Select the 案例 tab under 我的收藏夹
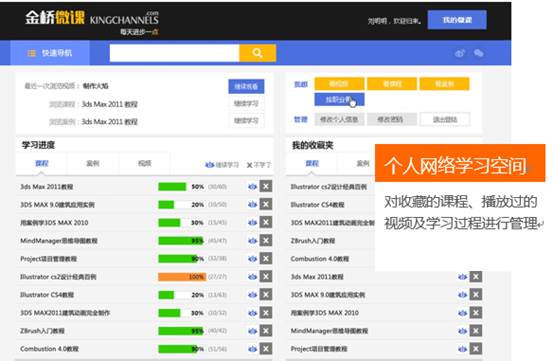Image resolution: width=554 pixels, height=361 pixels. (x=363, y=163)
